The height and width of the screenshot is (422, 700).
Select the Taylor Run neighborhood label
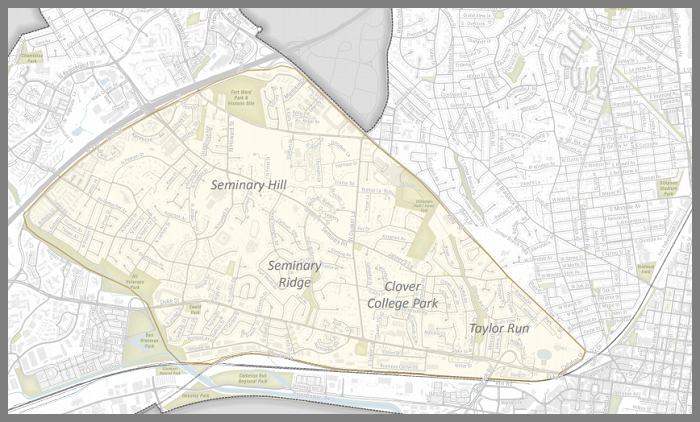499,328
